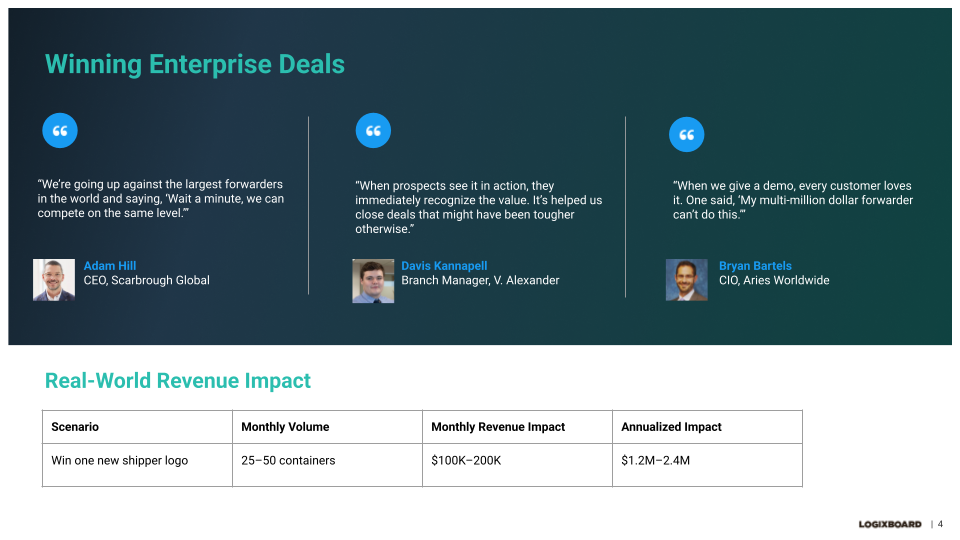Click the quote starting 'When we give a demo'
The height and width of the screenshot is (540, 960).
coord(793,200)
